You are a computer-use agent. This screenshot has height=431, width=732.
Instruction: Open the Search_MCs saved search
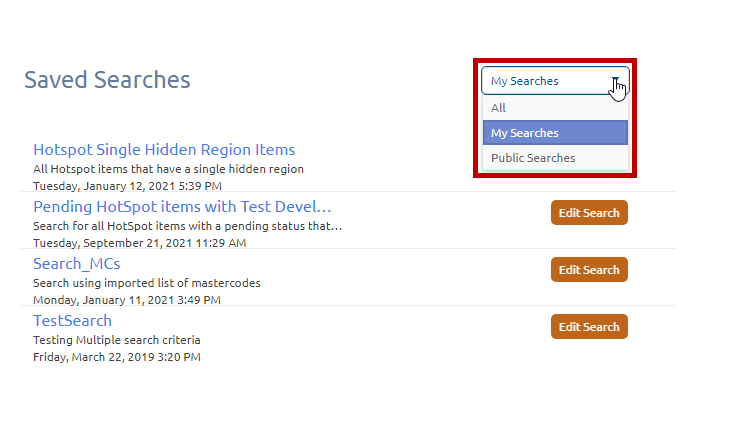(76, 264)
